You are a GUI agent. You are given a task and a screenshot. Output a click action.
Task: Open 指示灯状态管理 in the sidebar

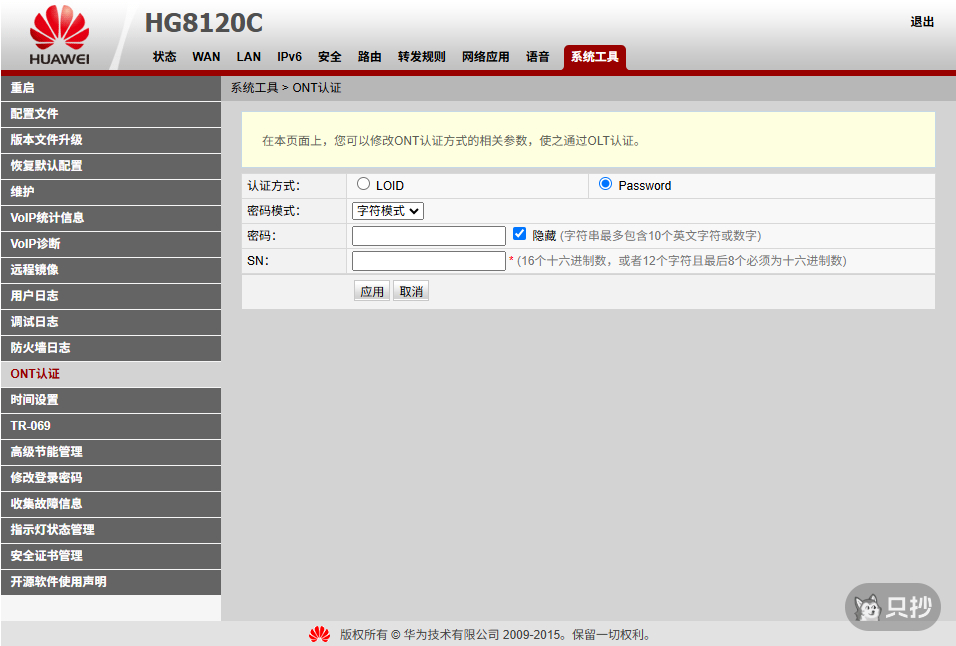tap(111, 530)
